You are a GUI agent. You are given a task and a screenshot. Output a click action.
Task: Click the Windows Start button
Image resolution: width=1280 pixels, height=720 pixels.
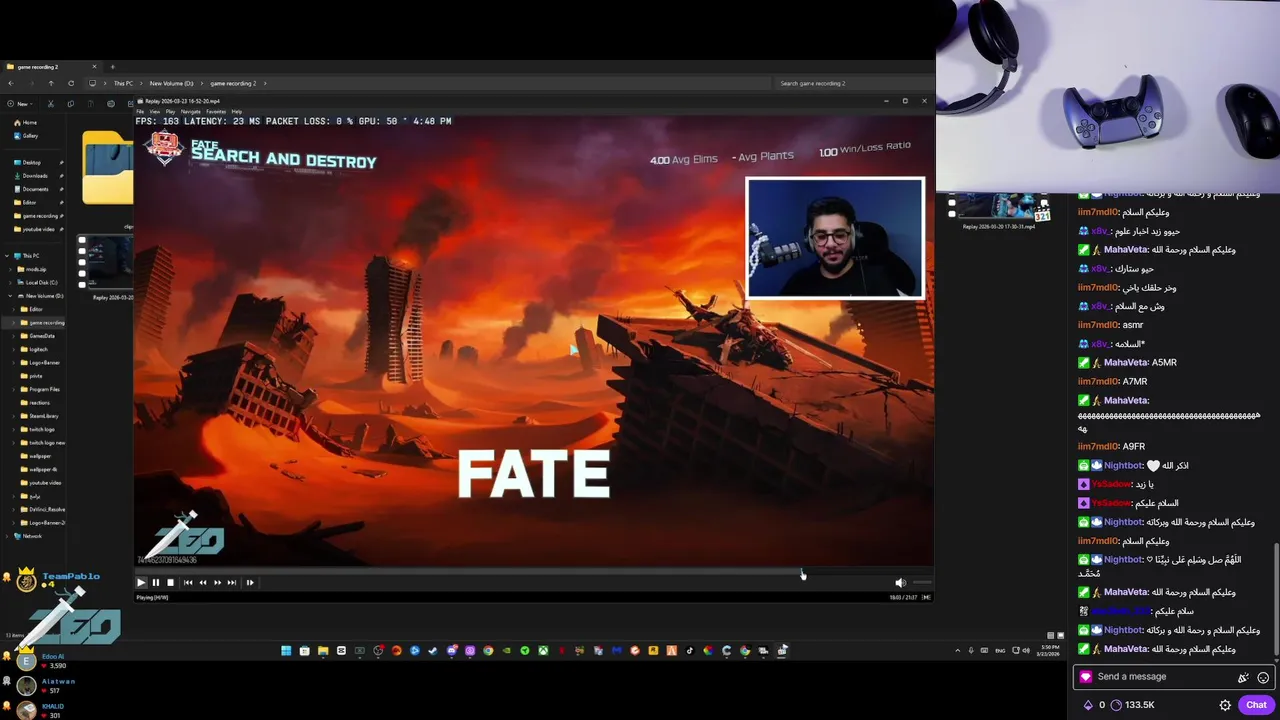[286, 650]
